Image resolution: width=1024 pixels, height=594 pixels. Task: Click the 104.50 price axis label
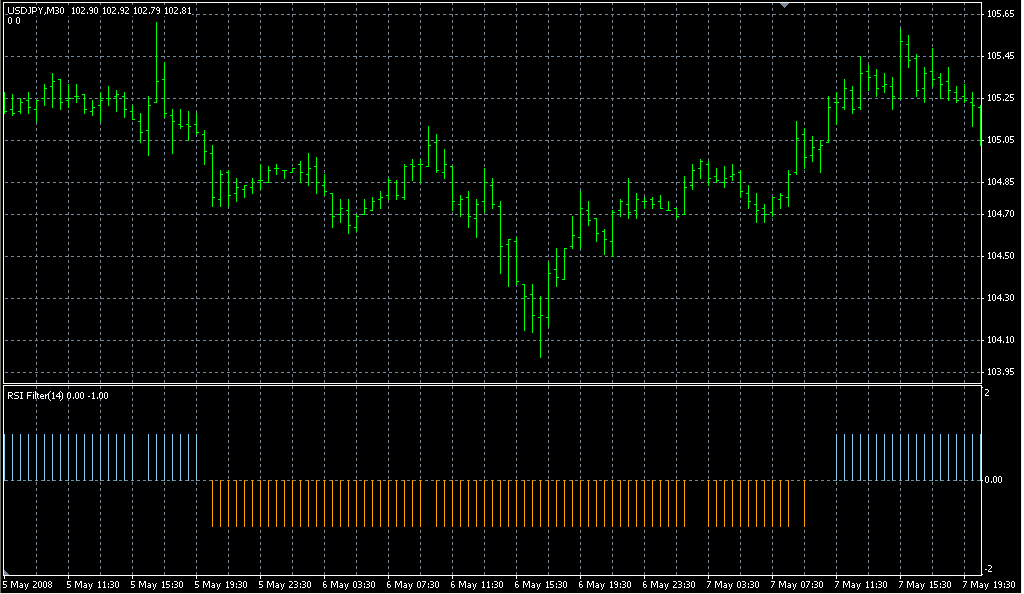coord(1000,256)
